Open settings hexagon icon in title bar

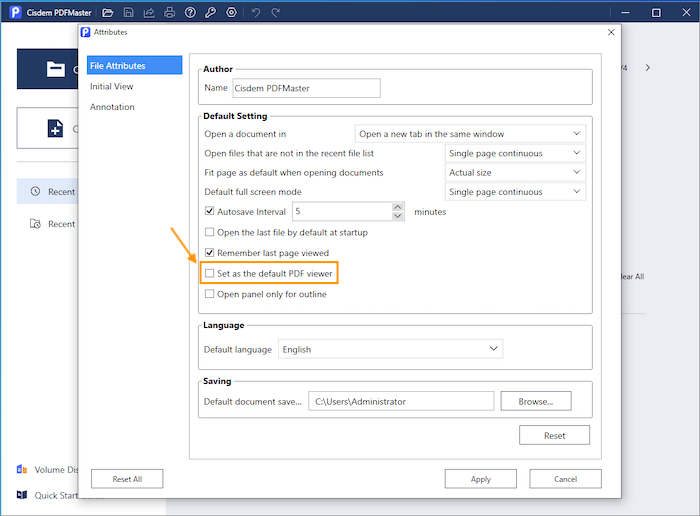click(x=231, y=12)
